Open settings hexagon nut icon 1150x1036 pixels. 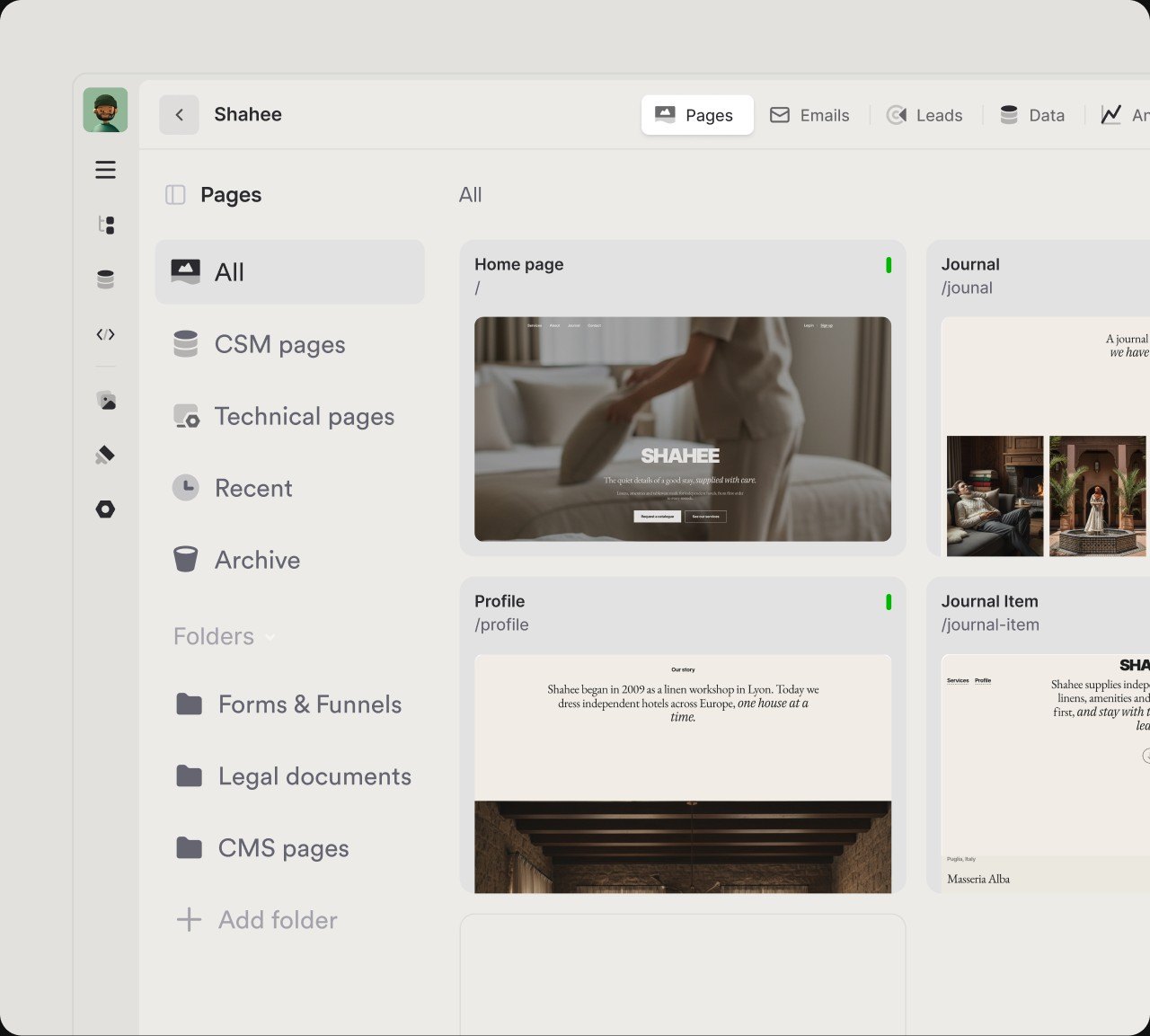point(105,509)
